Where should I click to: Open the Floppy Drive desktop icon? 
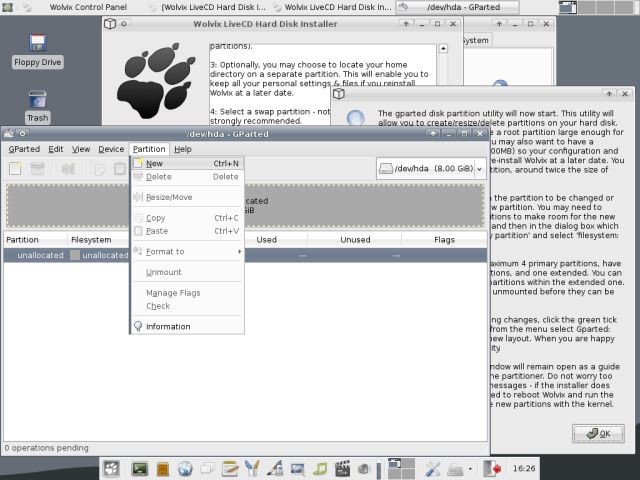coord(37,48)
